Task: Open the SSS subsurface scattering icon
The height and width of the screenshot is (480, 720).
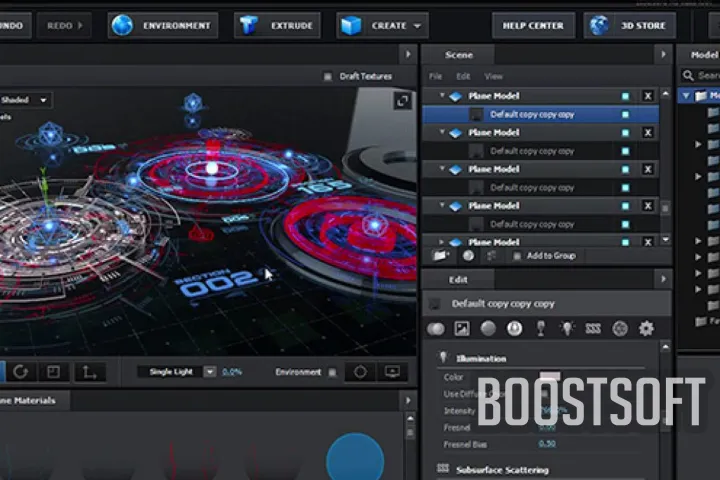Action: click(593, 328)
